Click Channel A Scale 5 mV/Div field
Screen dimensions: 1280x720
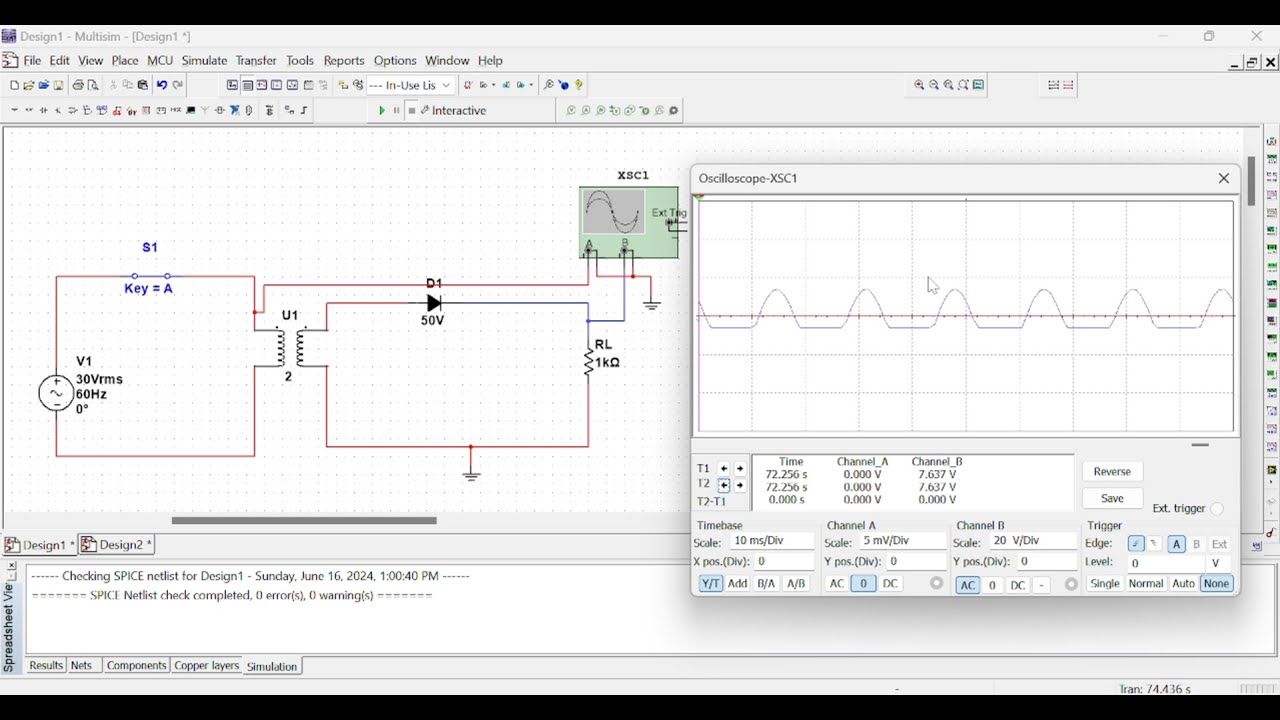point(902,541)
